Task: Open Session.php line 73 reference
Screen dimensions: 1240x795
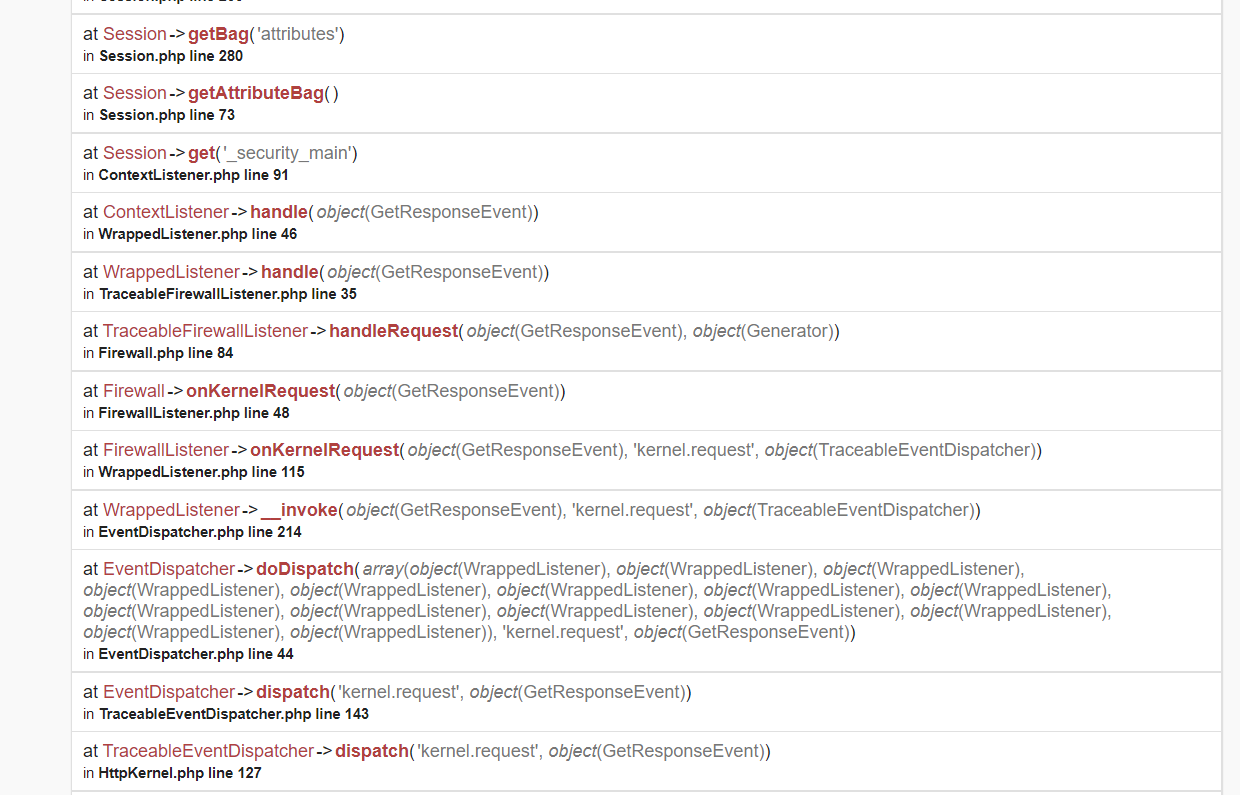Action: (167, 115)
